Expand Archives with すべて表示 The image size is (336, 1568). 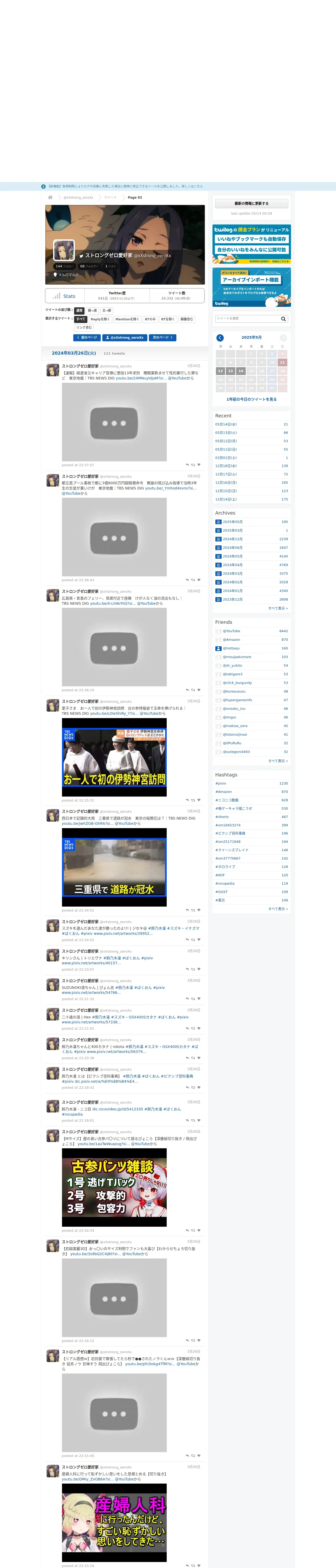point(278,608)
